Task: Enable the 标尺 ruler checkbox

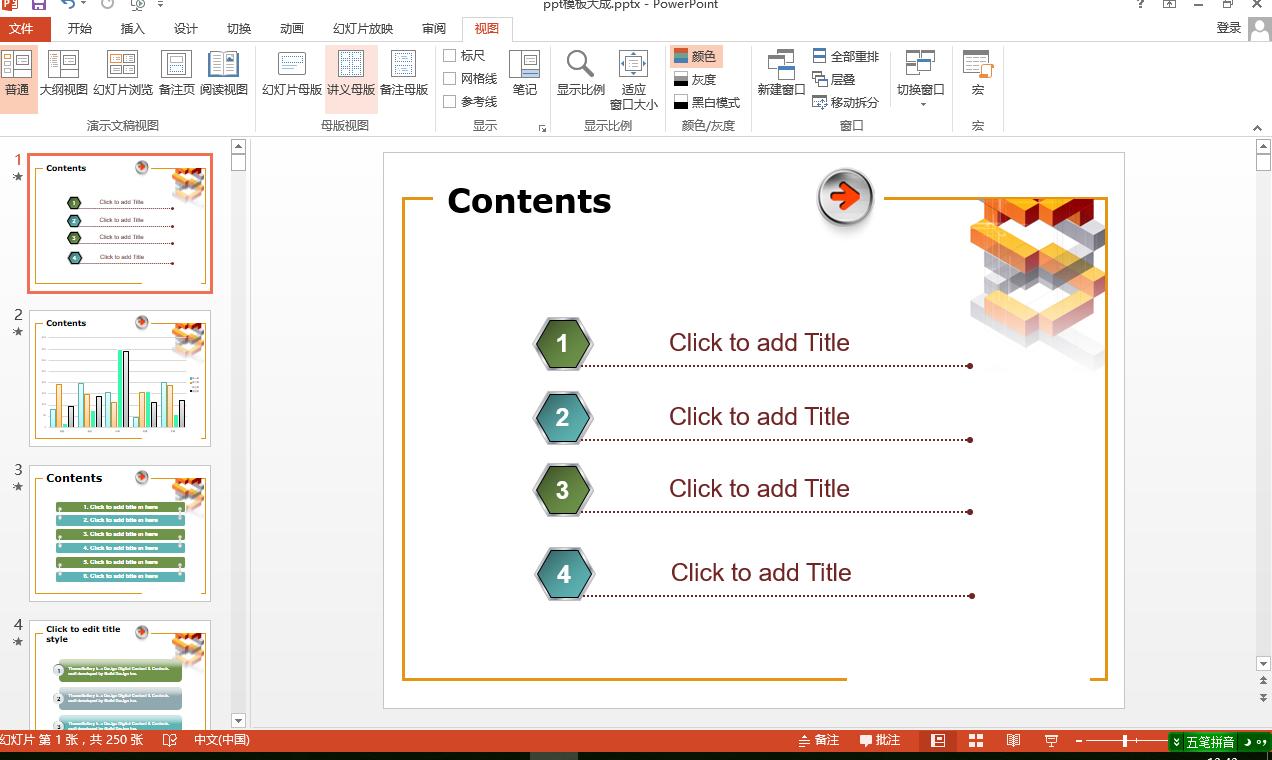Action: 450,56
